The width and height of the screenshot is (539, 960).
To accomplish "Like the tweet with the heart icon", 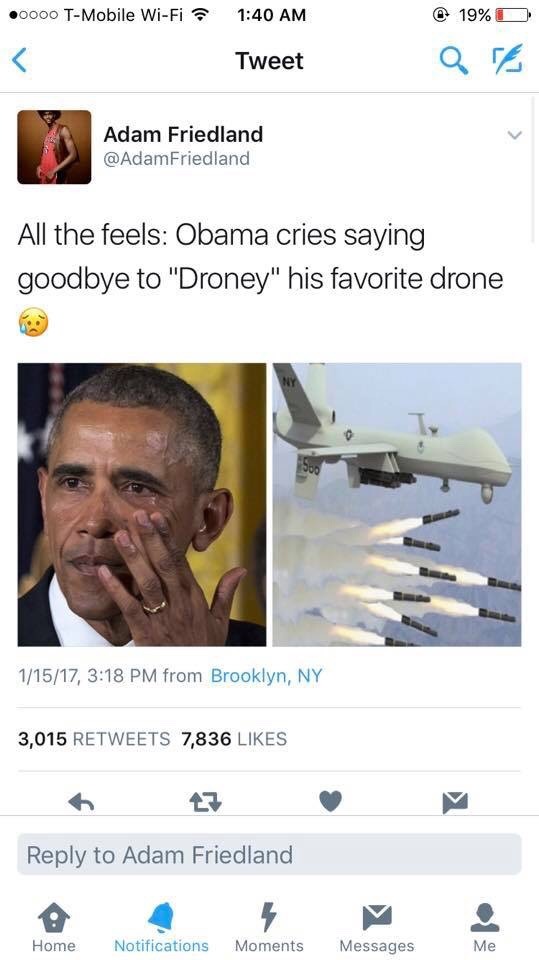I will pyautogui.click(x=330, y=801).
